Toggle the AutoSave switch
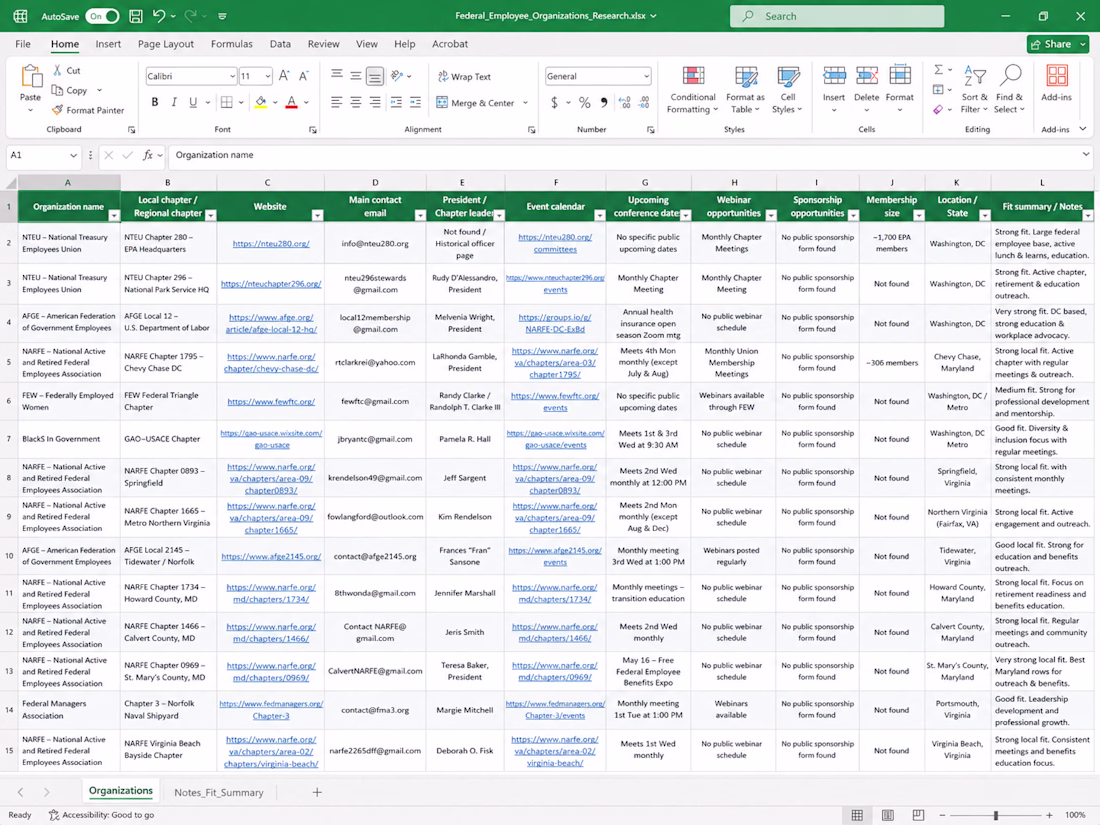 (x=102, y=15)
